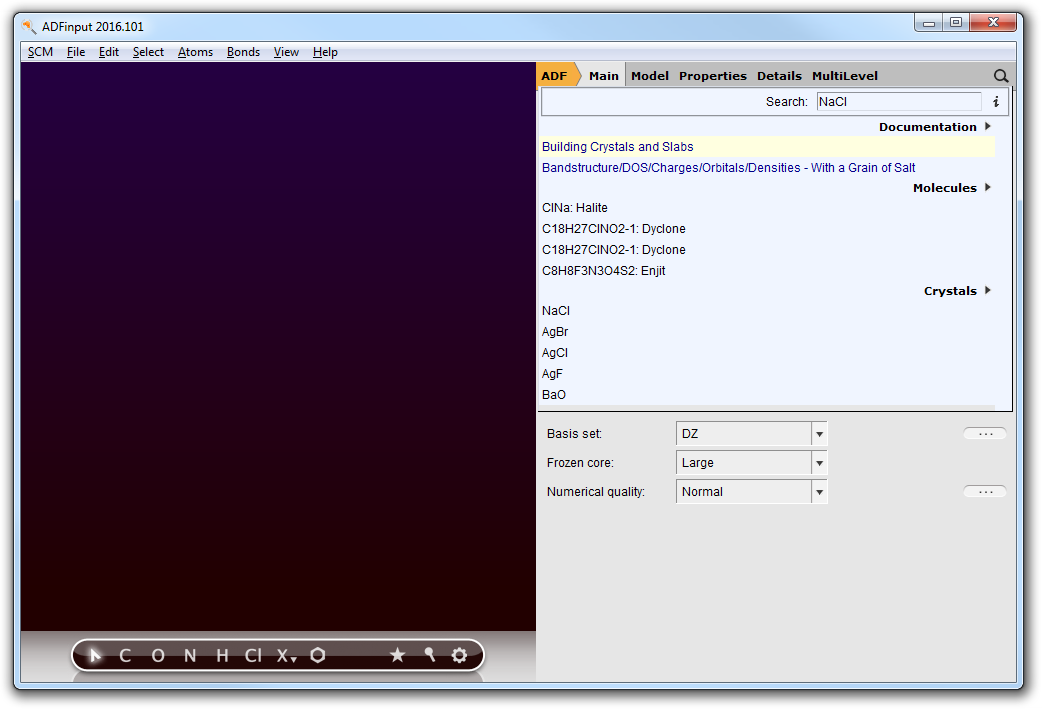This screenshot has height=709, width=1042.
Task: Close the ADFinput window
Action: [x=993, y=23]
